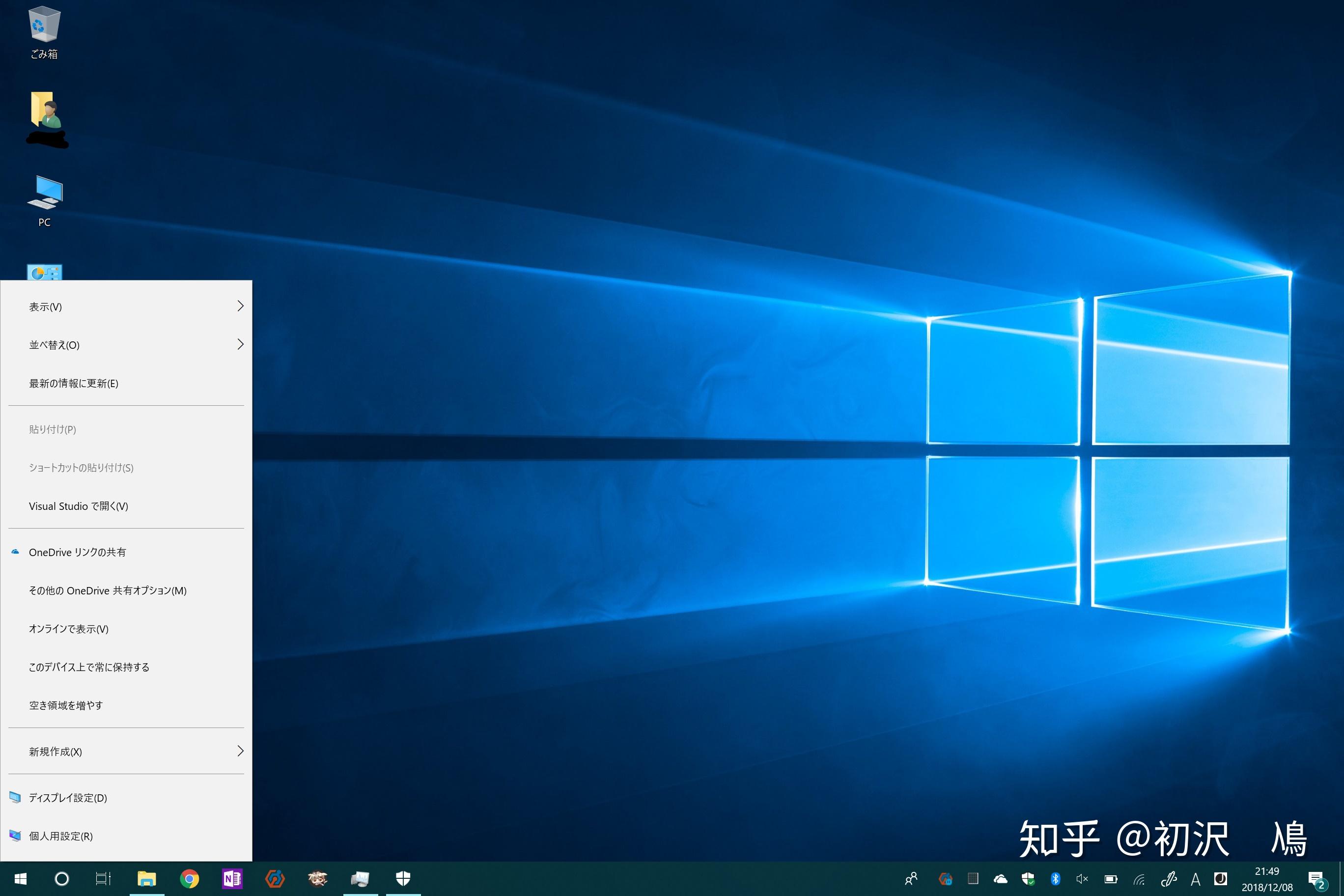Click the greyed-out 貼り付け(P) entry
The image size is (1344, 896).
[126, 429]
